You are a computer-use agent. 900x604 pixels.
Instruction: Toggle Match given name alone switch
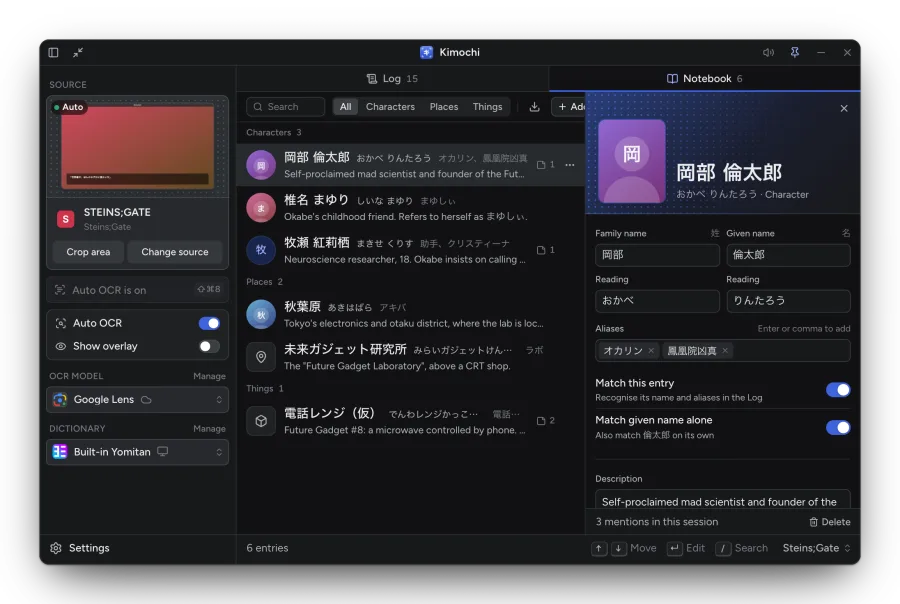[x=838, y=428]
